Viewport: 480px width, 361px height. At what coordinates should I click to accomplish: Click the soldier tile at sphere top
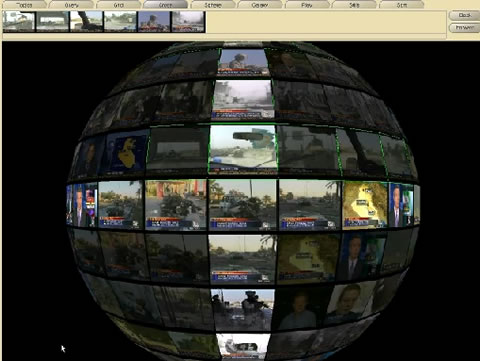click(x=244, y=62)
